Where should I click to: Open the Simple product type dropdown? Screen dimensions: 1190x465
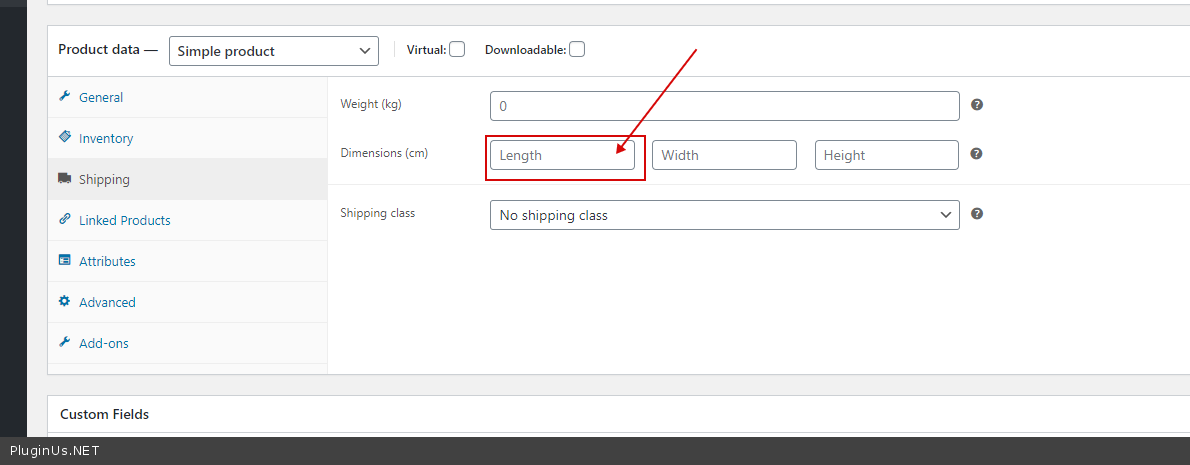[x=274, y=51]
